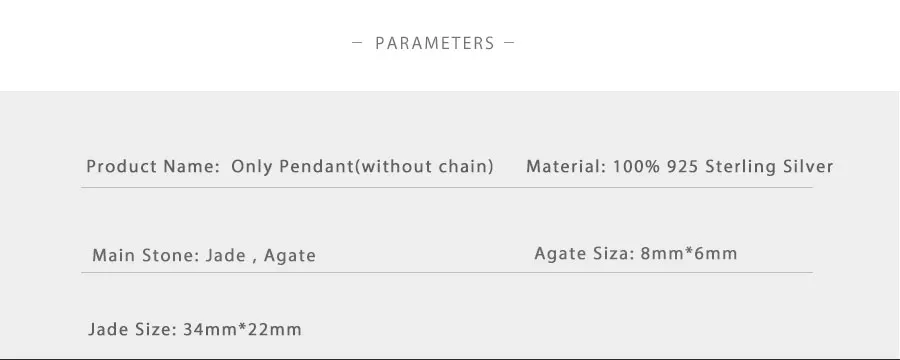This screenshot has height=360, width=900.
Task: Click the Jade , Agate value text
Action: coord(261,256)
